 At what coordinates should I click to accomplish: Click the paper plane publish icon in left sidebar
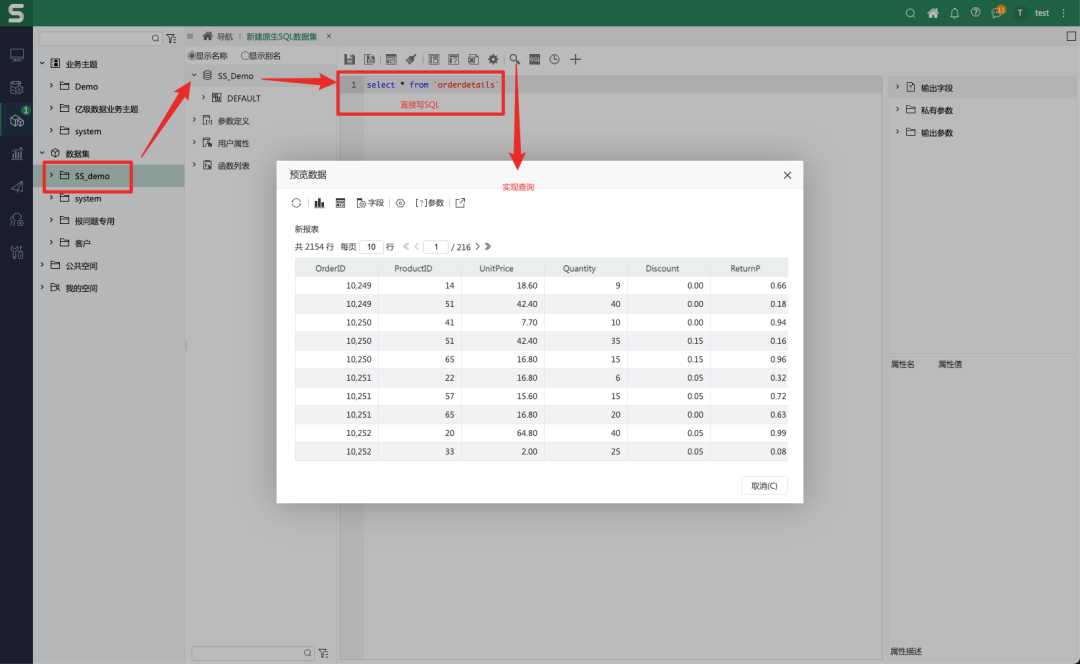coord(17,187)
